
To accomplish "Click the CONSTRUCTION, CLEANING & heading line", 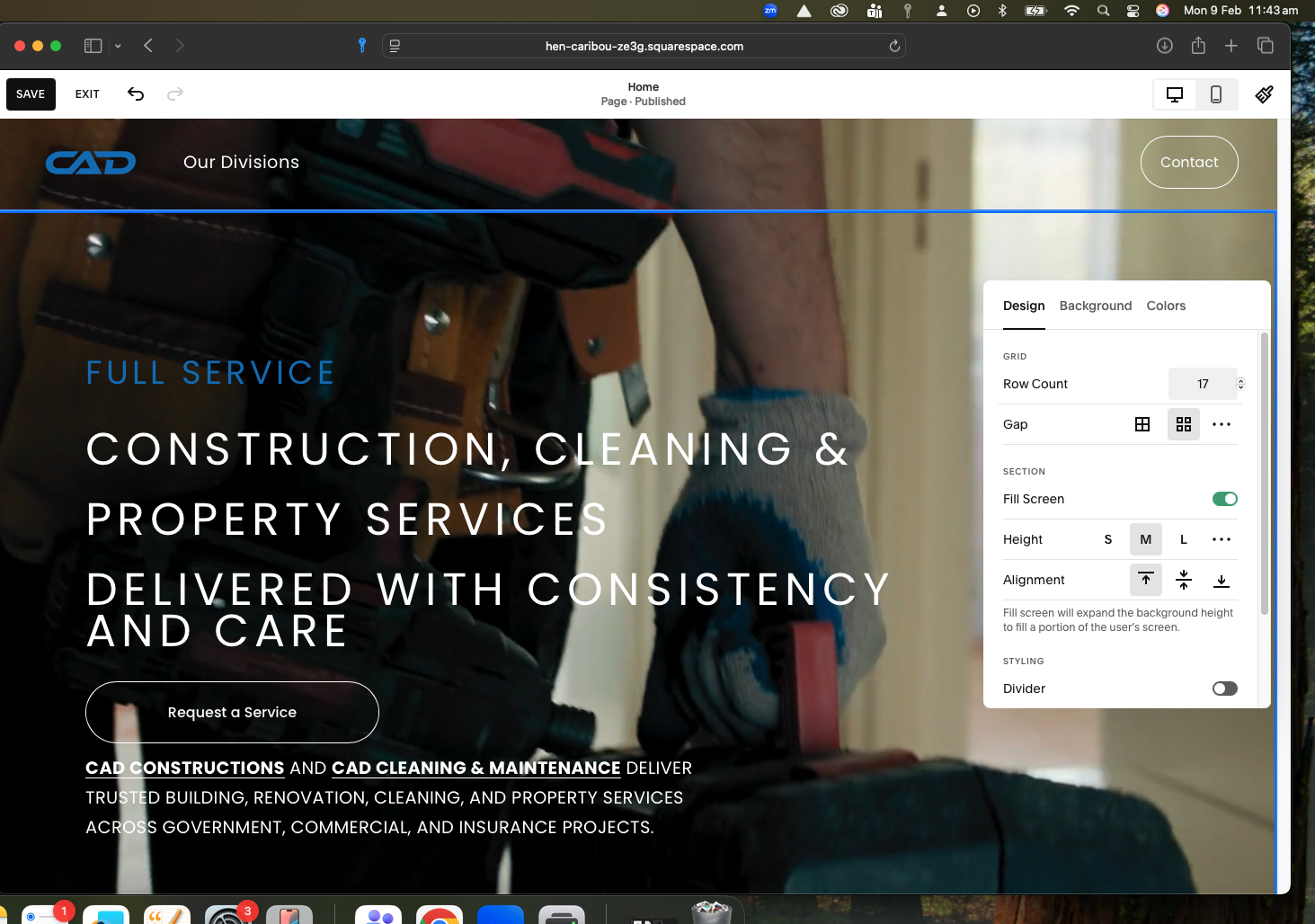I will click(467, 449).
